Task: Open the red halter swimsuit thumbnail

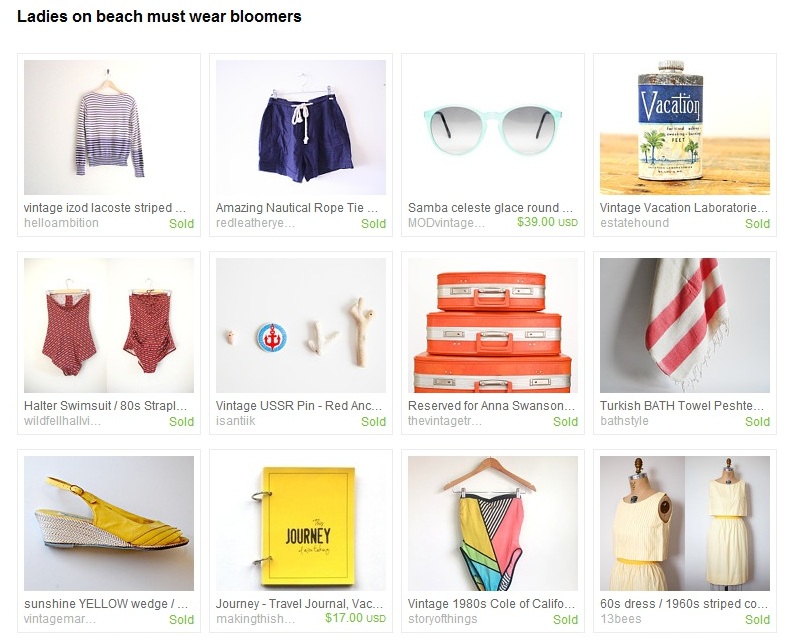Action: (x=109, y=325)
